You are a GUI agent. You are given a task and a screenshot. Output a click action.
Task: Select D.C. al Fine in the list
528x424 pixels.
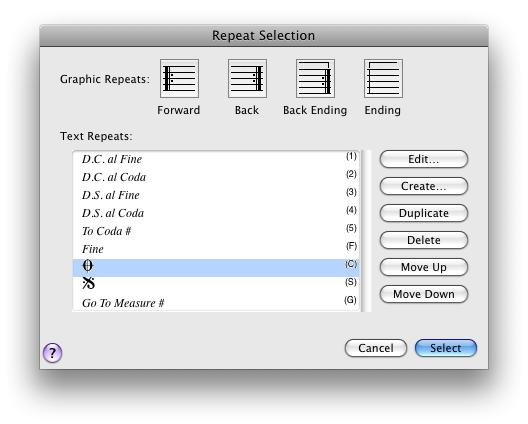tap(216, 159)
